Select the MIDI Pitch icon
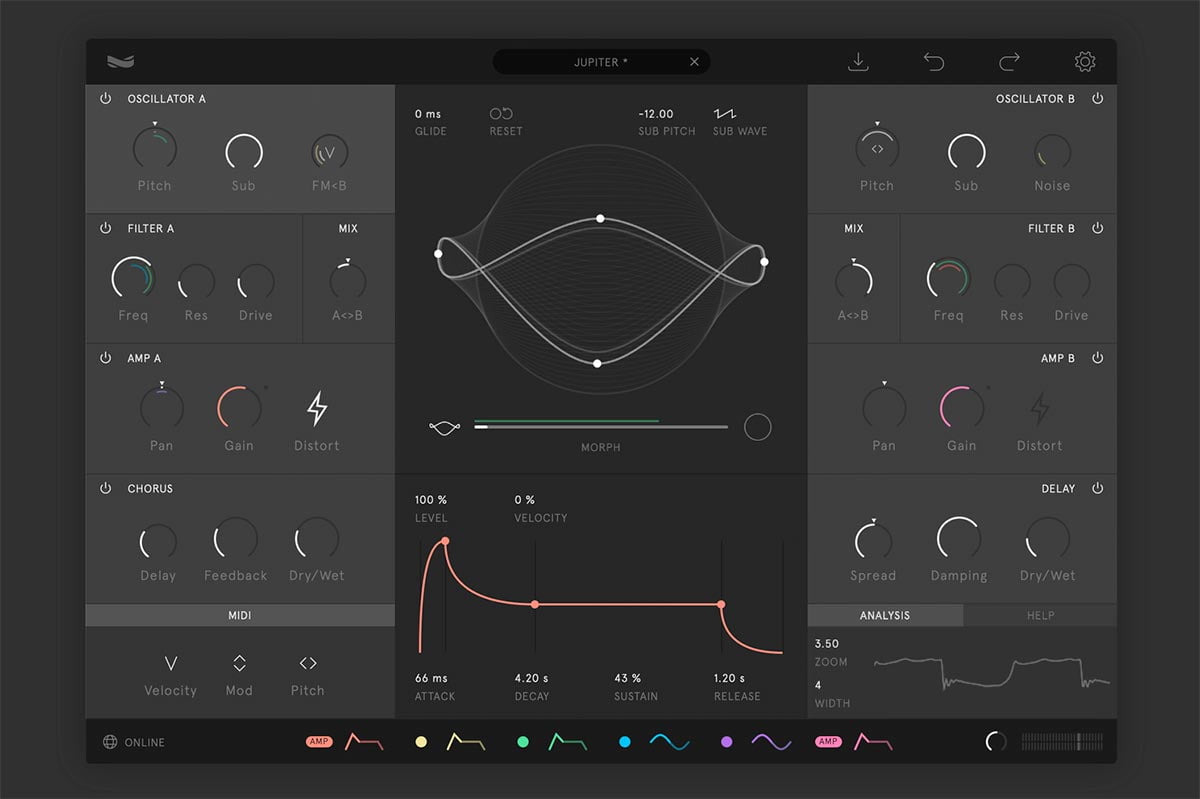1200x799 pixels. (308, 663)
